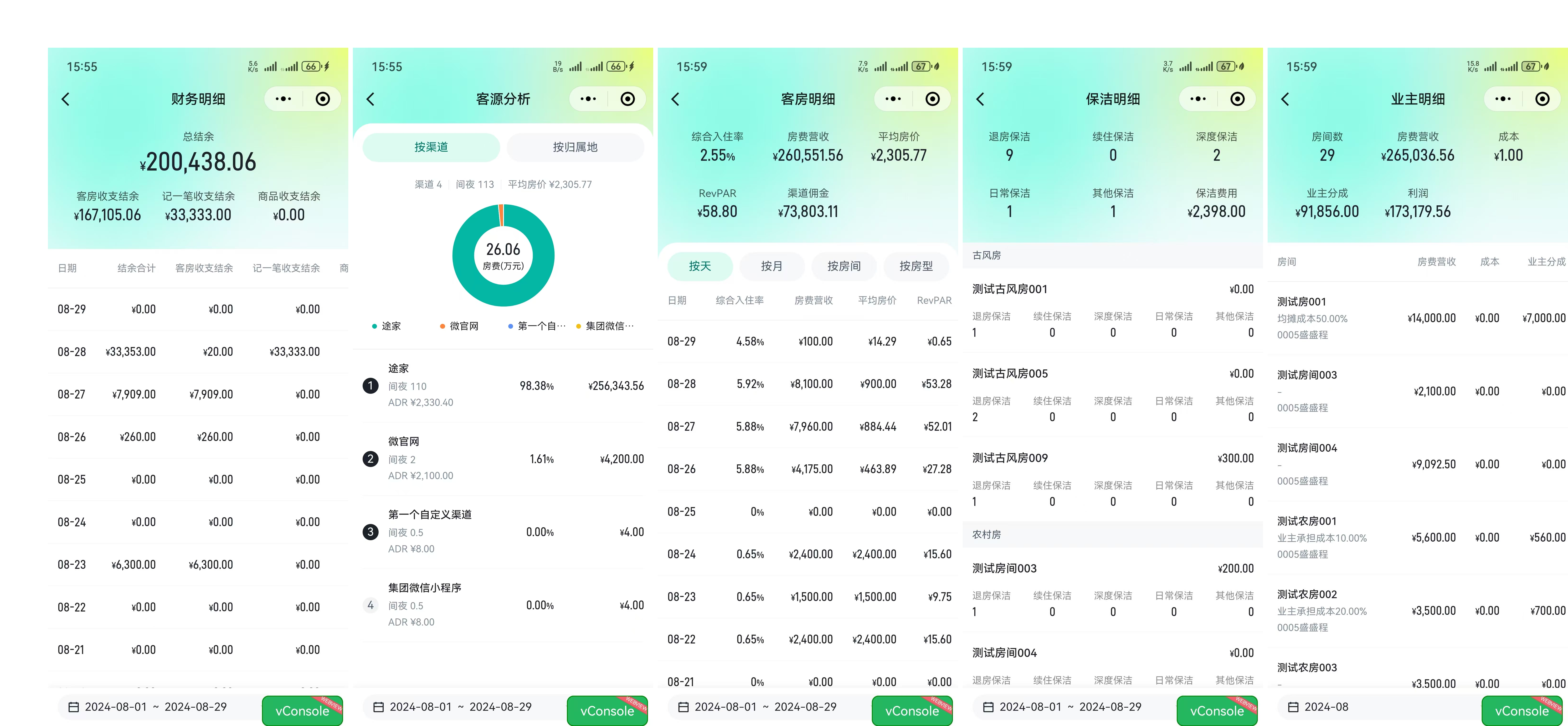Close mini program on 财务明细 screen

[x=323, y=99]
